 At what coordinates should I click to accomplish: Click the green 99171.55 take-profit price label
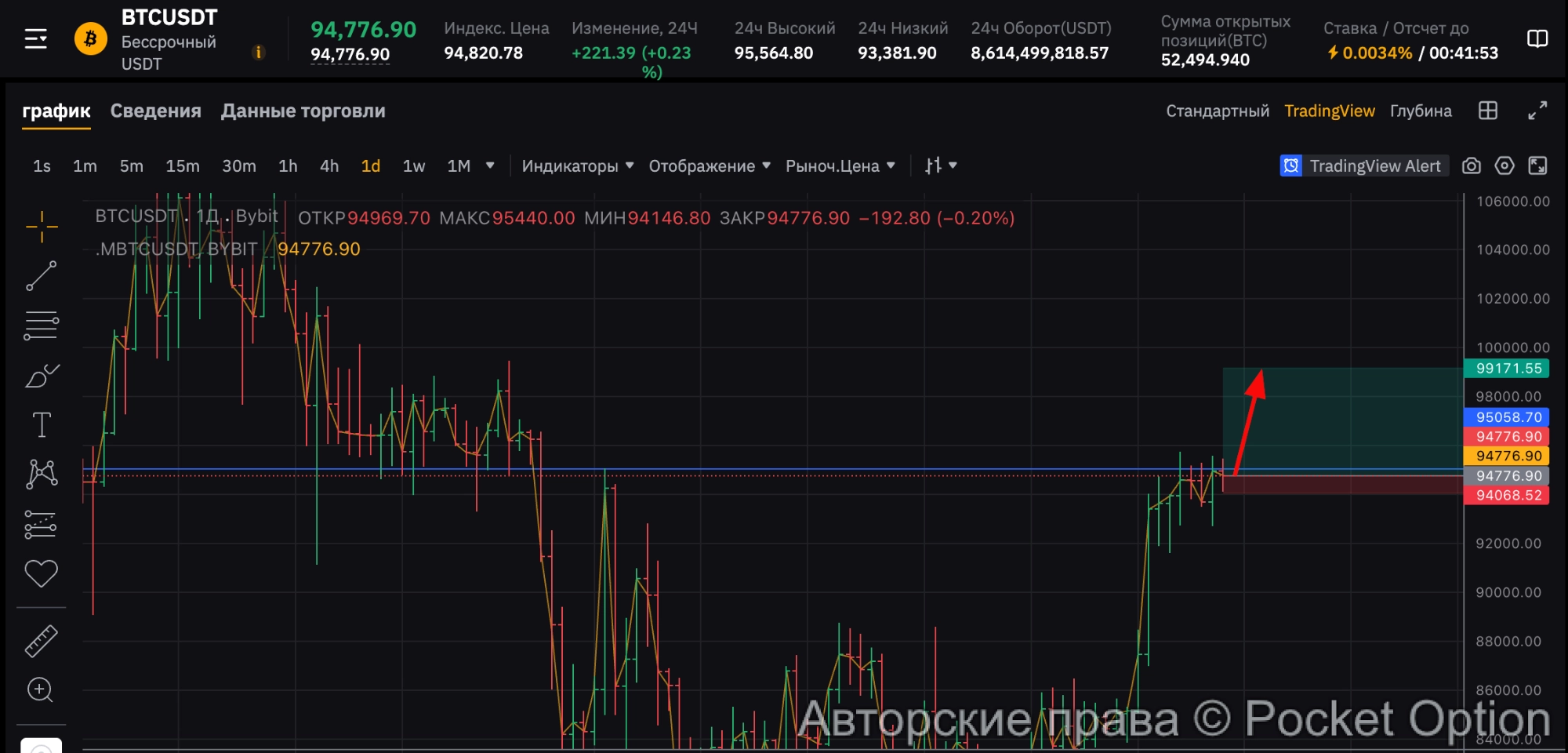1507,369
